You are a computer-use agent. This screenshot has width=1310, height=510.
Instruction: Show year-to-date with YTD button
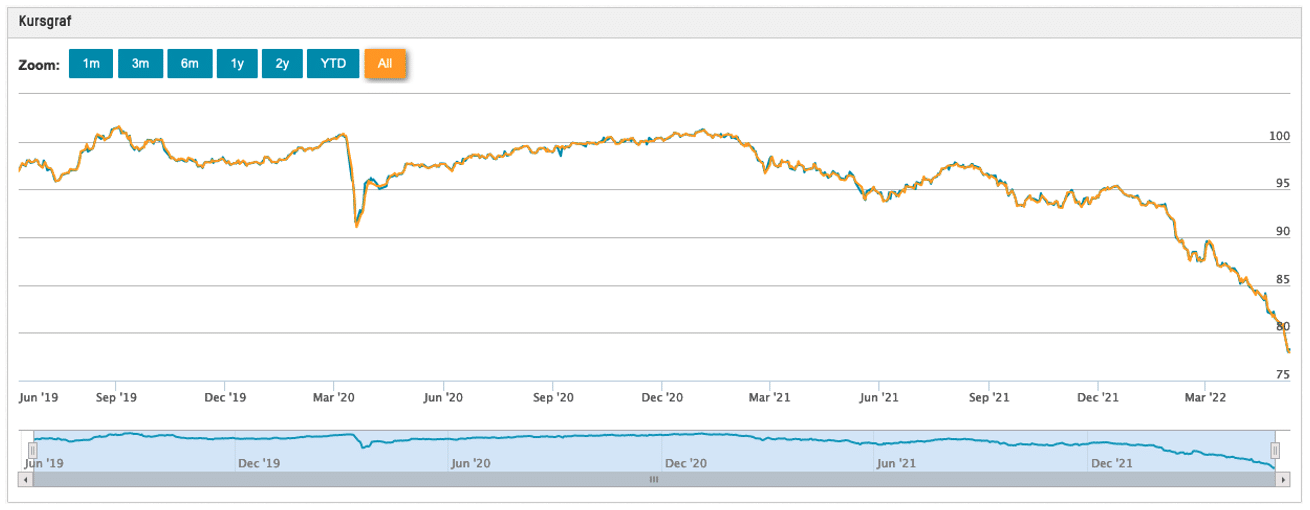click(x=333, y=65)
